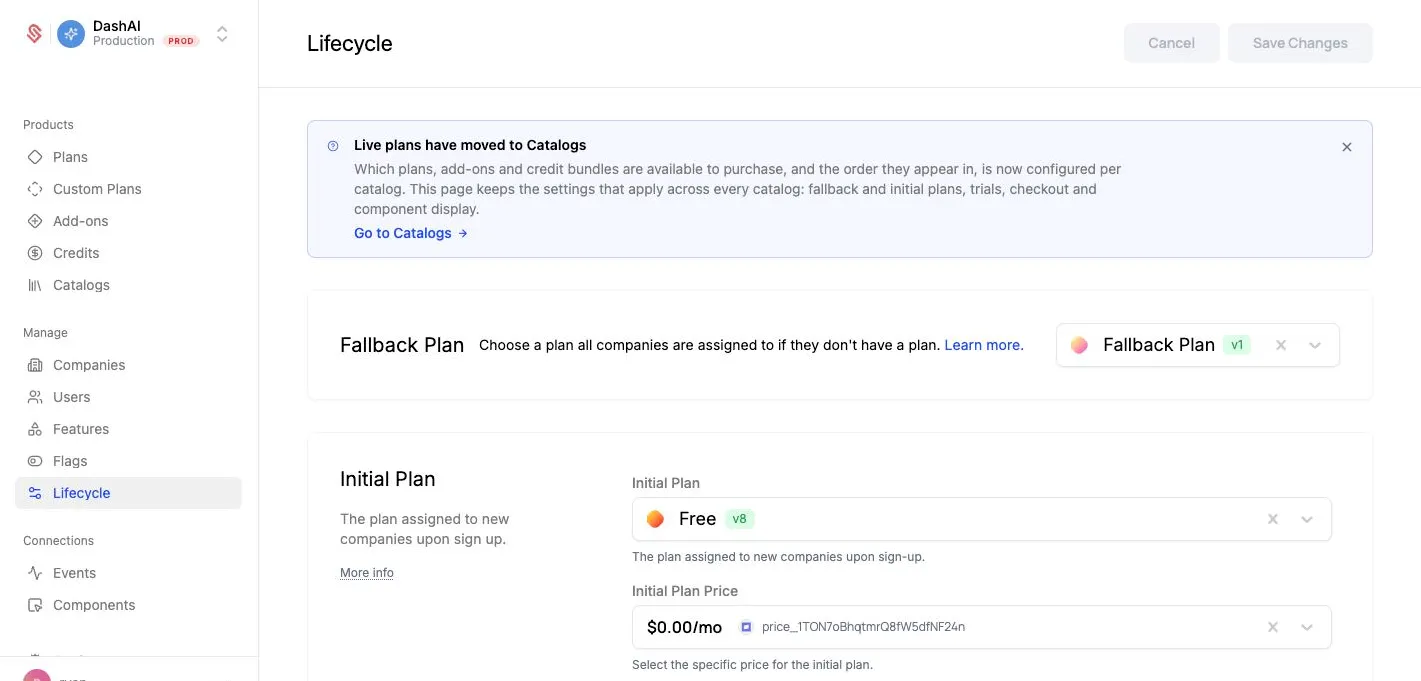Go to Add-ons section
This screenshot has width=1421, height=681.
[128, 221]
